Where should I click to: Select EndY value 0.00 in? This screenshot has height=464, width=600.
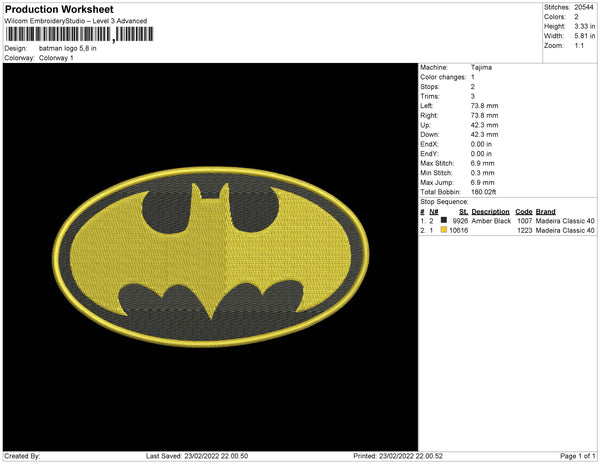(x=481, y=154)
